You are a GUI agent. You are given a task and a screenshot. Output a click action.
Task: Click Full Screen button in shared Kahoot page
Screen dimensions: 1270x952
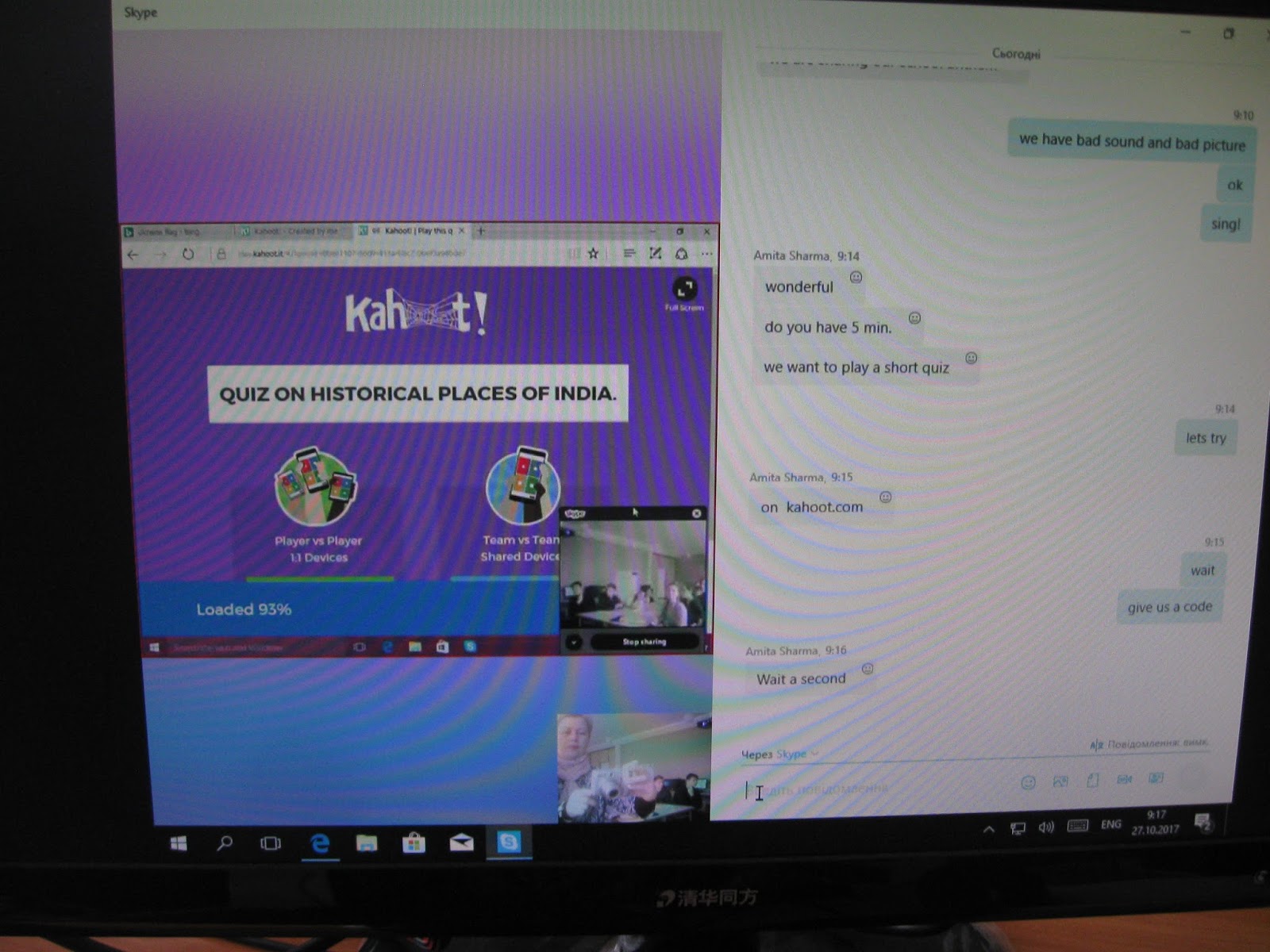pos(684,294)
